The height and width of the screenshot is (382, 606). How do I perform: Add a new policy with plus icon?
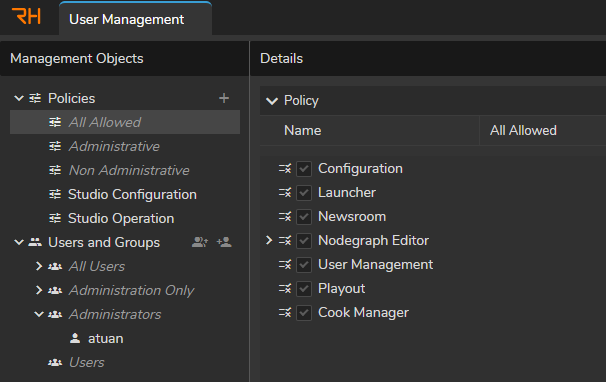click(x=224, y=98)
